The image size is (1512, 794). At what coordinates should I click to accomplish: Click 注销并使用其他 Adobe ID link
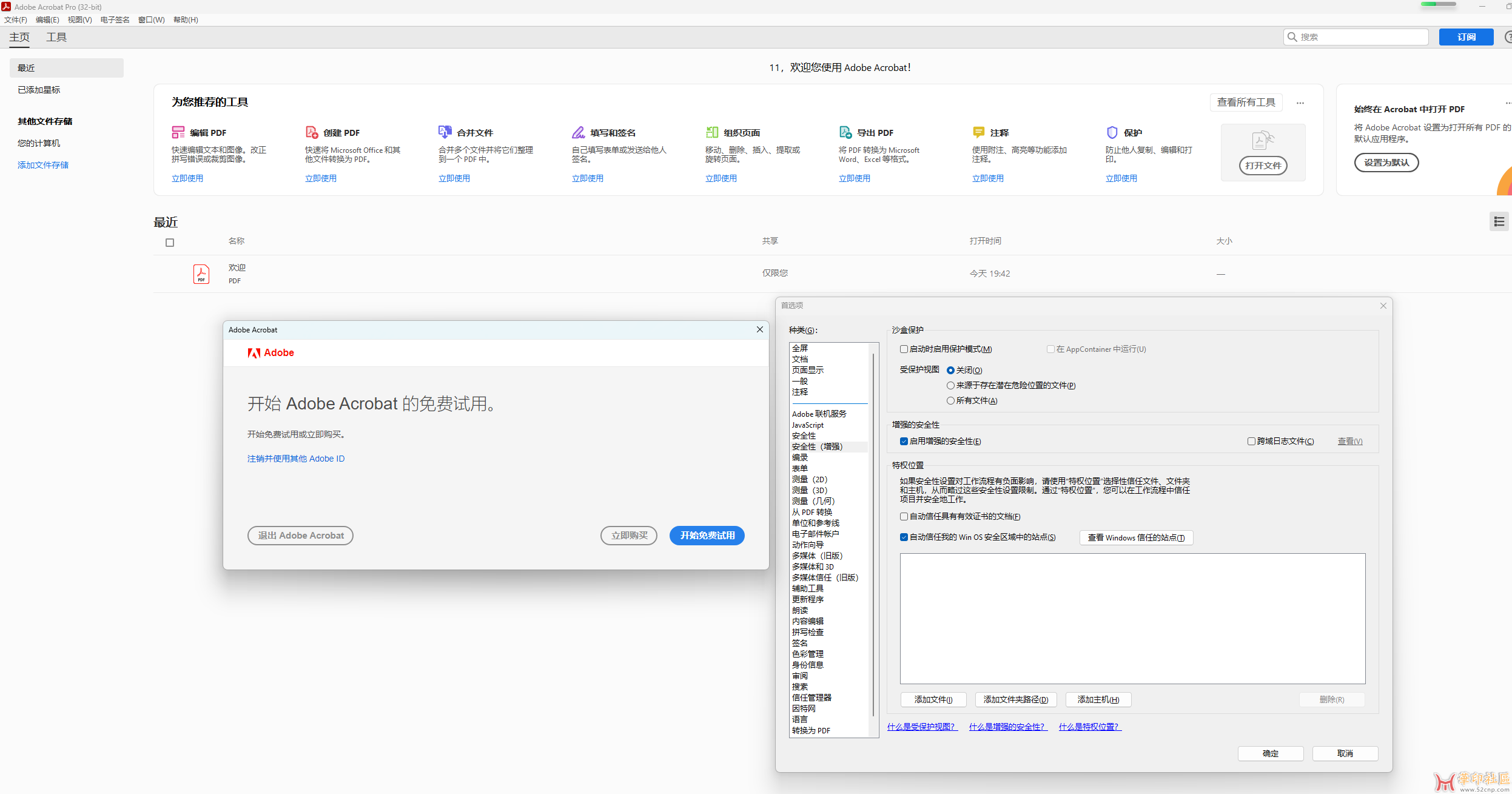[296, 459]
